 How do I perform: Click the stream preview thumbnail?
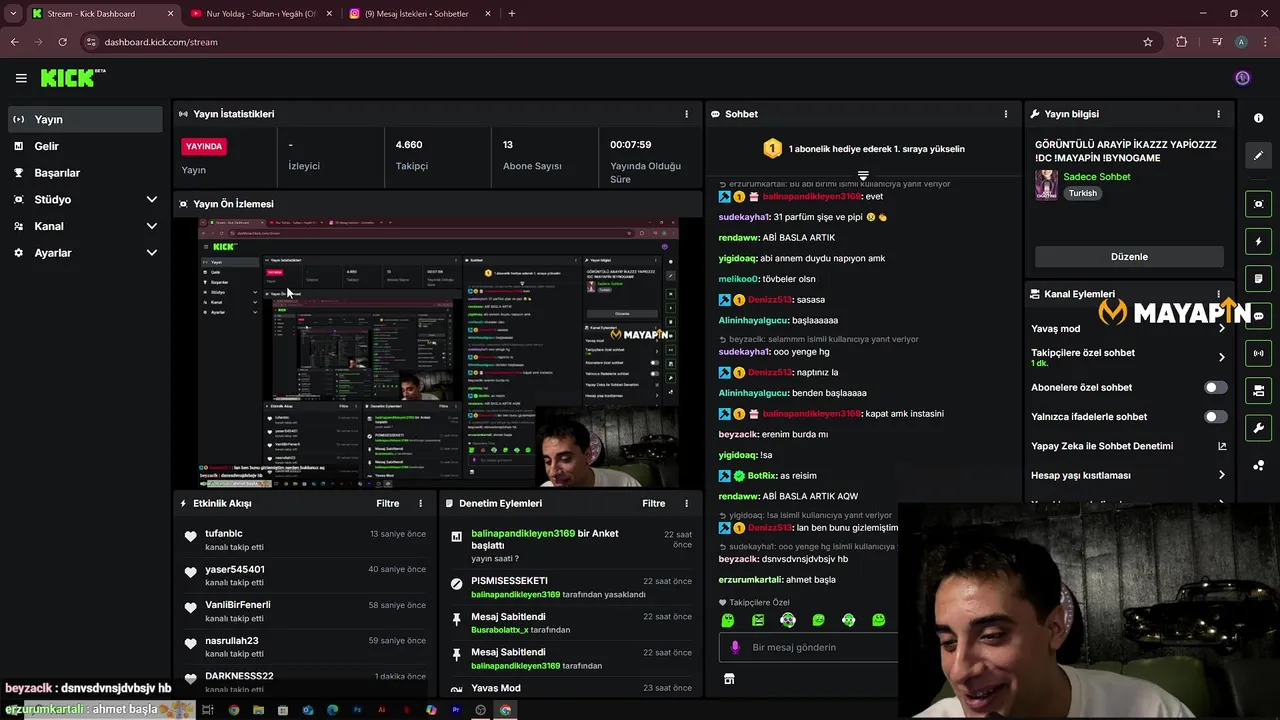438,353
